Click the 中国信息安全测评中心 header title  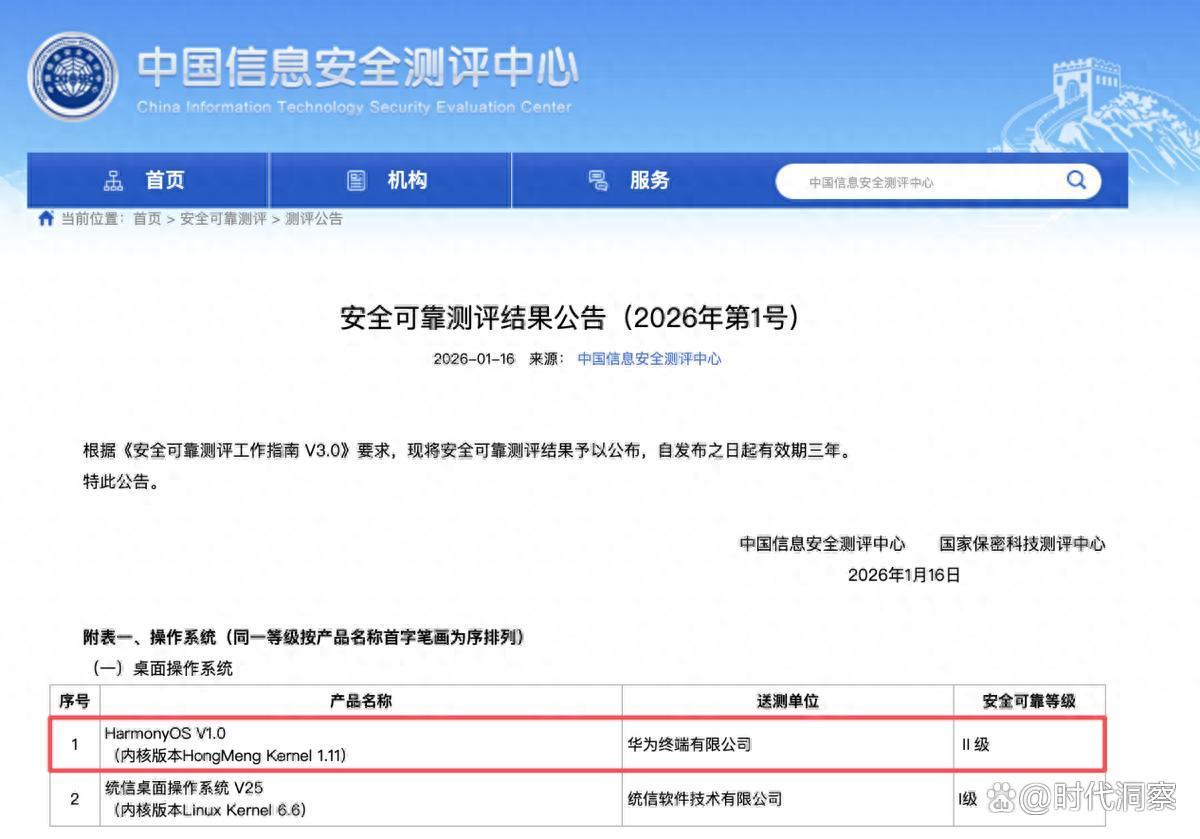pyautogui.click(x=357, y=68)
